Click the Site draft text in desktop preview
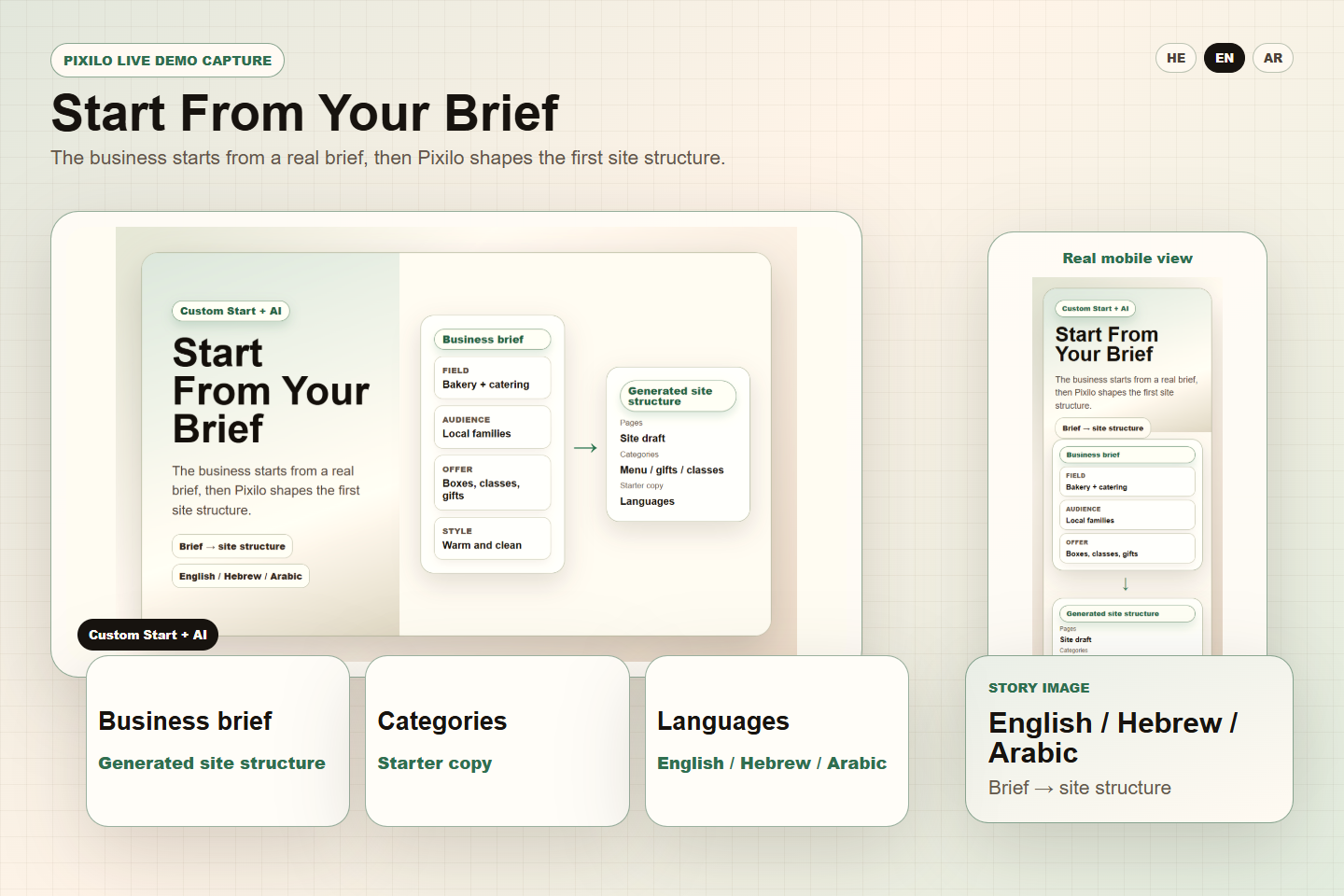 click(x=642, y=438)
